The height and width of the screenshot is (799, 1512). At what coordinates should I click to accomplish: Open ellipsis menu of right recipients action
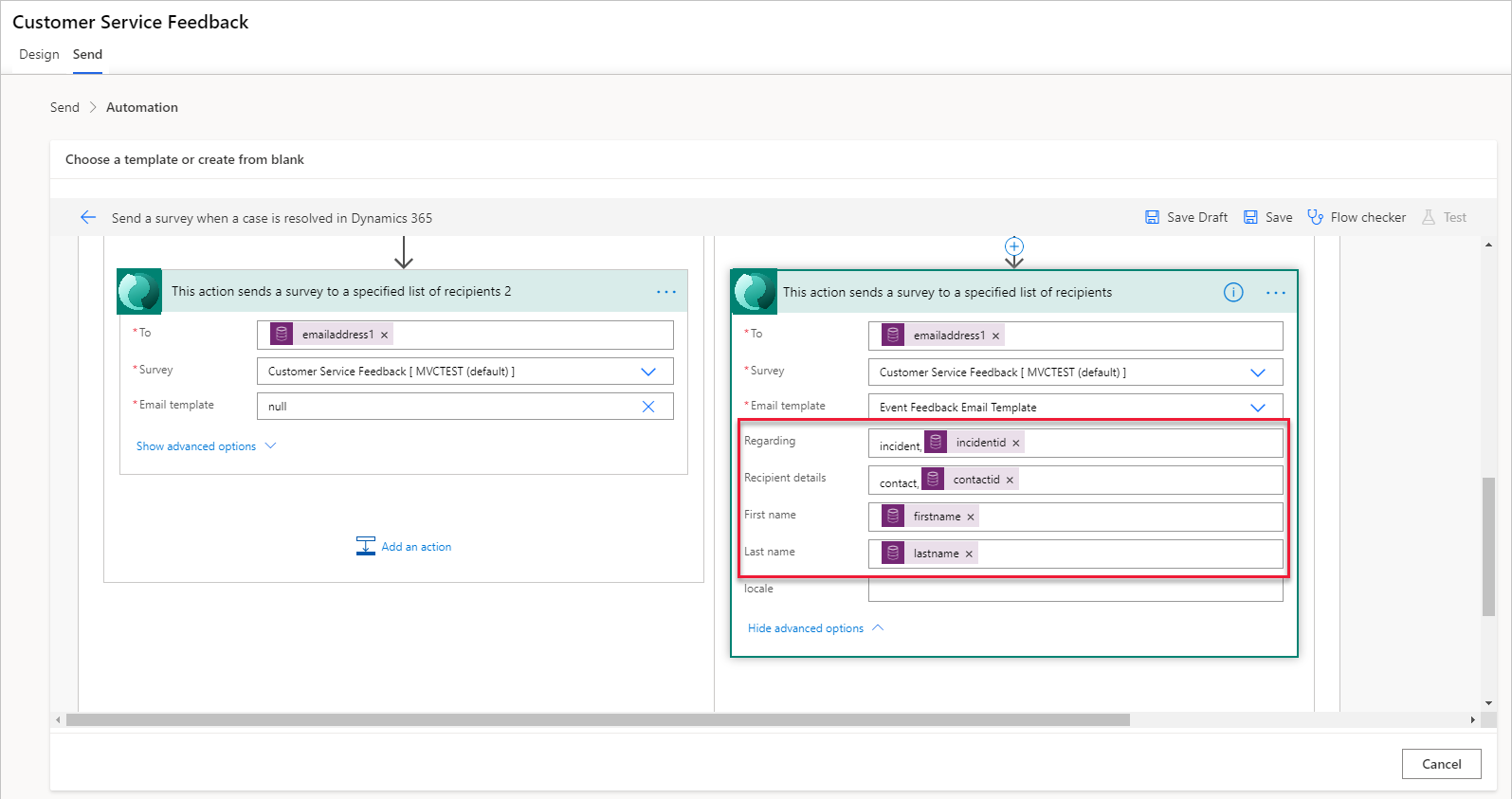click(1276, 293)
